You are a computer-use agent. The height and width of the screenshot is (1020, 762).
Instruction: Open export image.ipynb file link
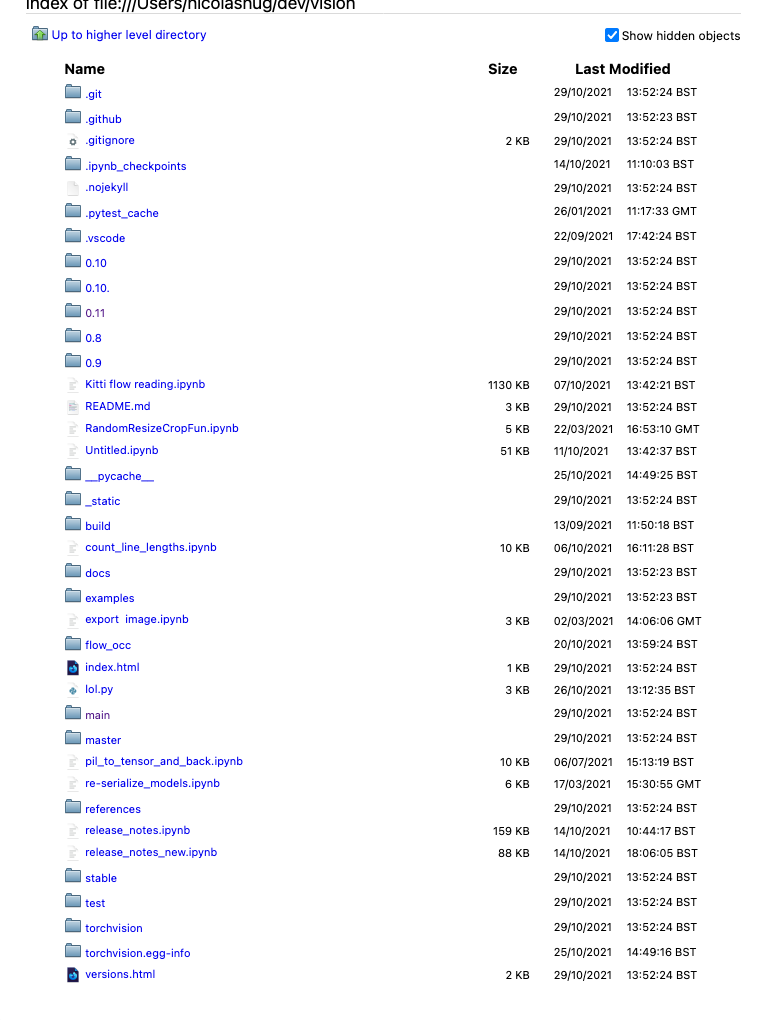click(x=137, y=619)
